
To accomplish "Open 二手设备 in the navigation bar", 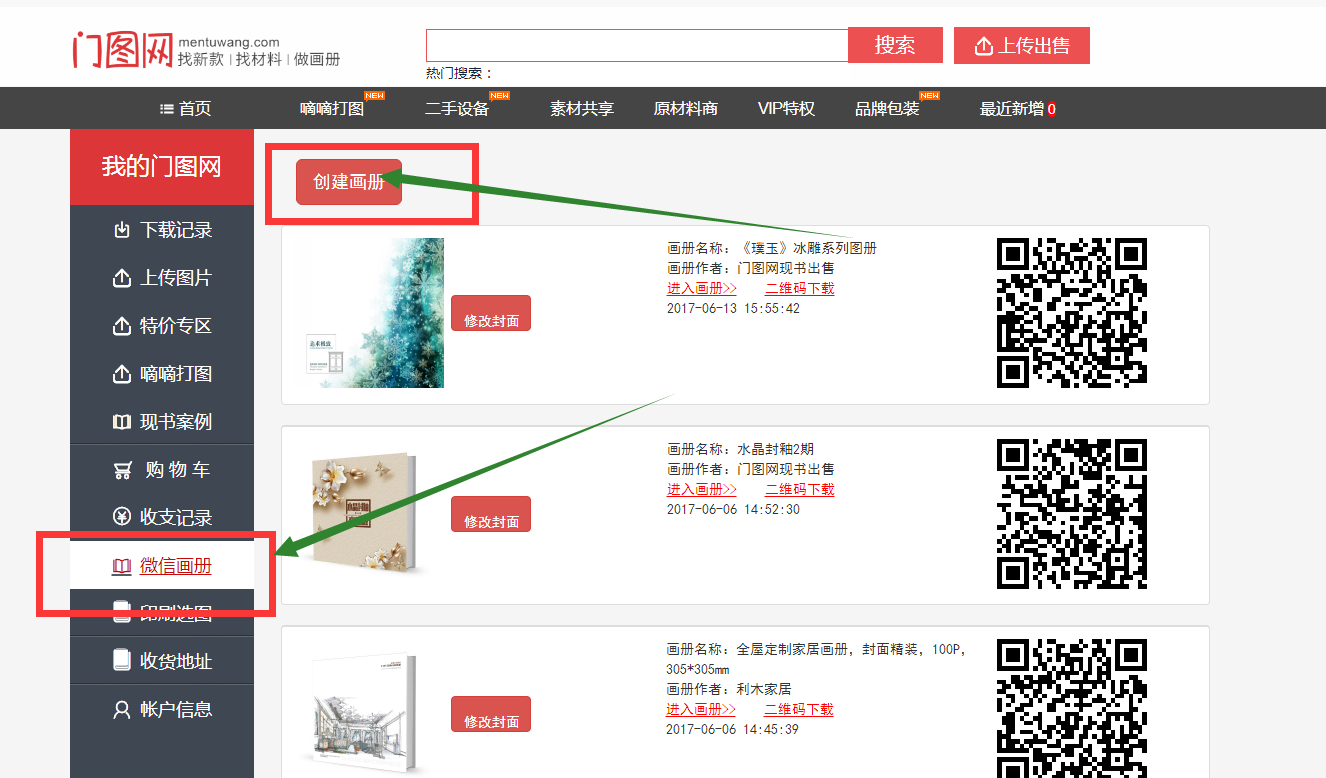I will [457, 109].
